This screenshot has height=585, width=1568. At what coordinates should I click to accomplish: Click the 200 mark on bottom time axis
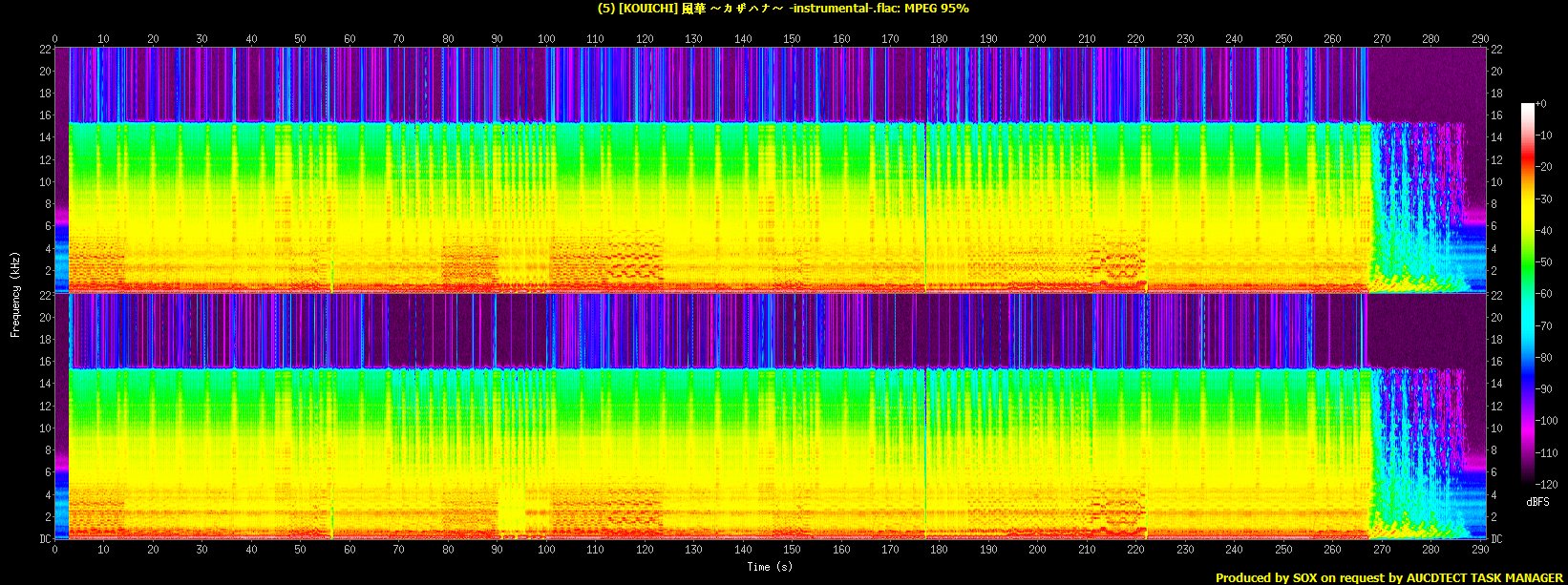point(1037,551)
